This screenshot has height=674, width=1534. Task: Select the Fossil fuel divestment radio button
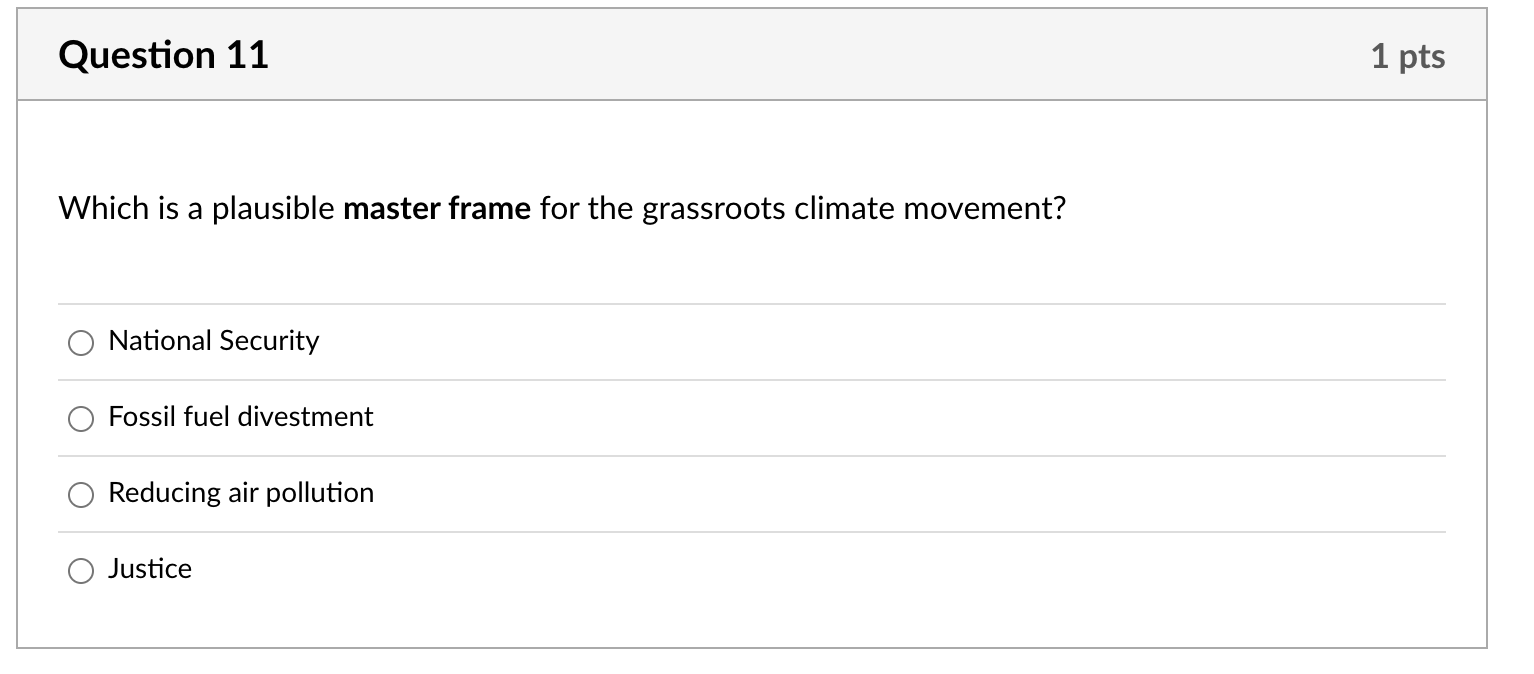(81, 419)
